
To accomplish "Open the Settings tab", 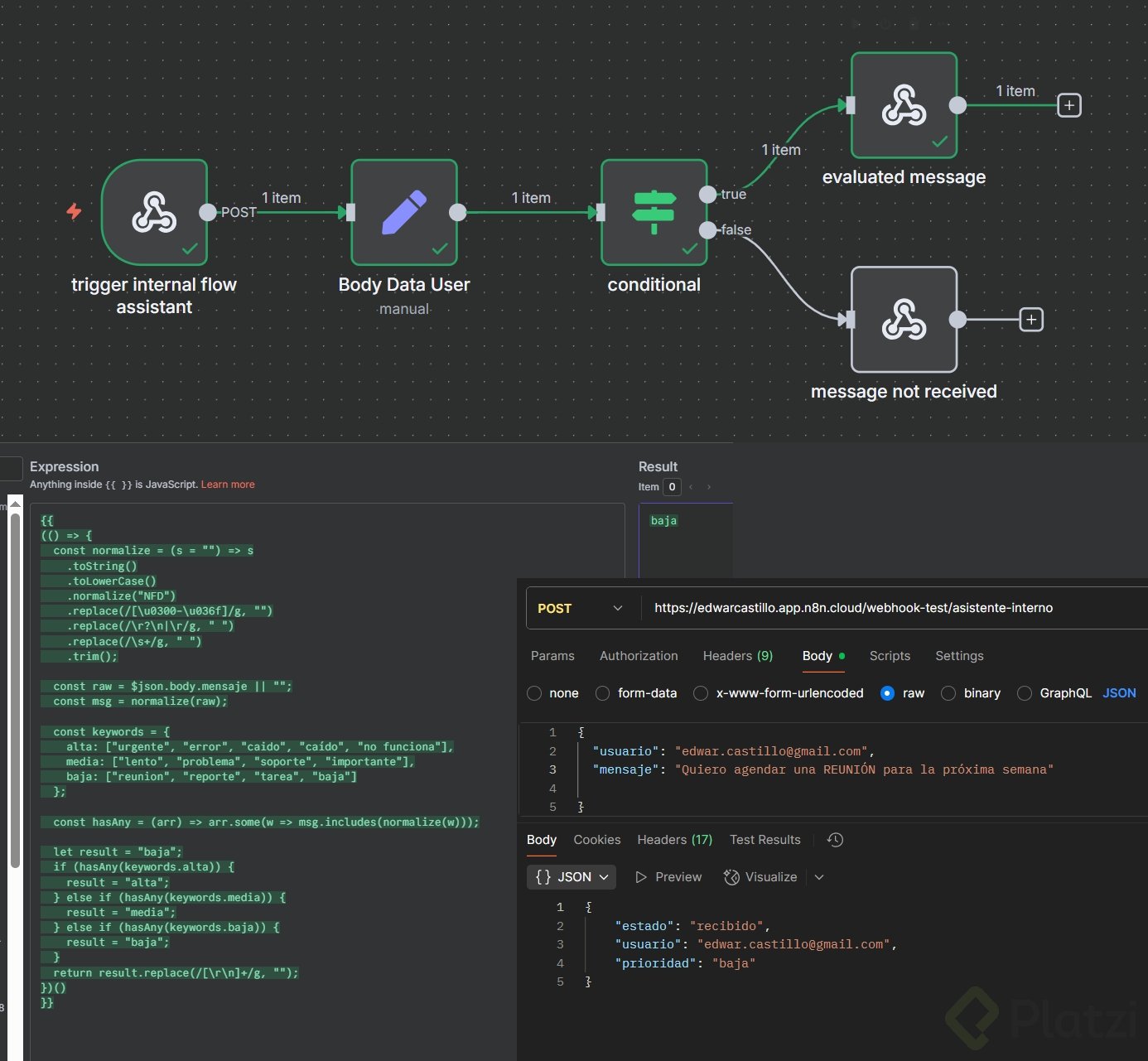I will [x=959, y=656].
